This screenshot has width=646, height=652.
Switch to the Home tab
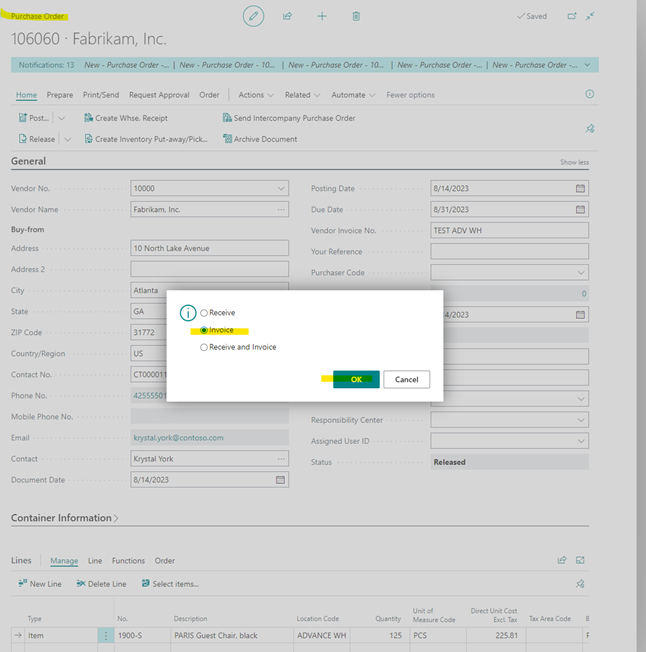coord(26,95)
